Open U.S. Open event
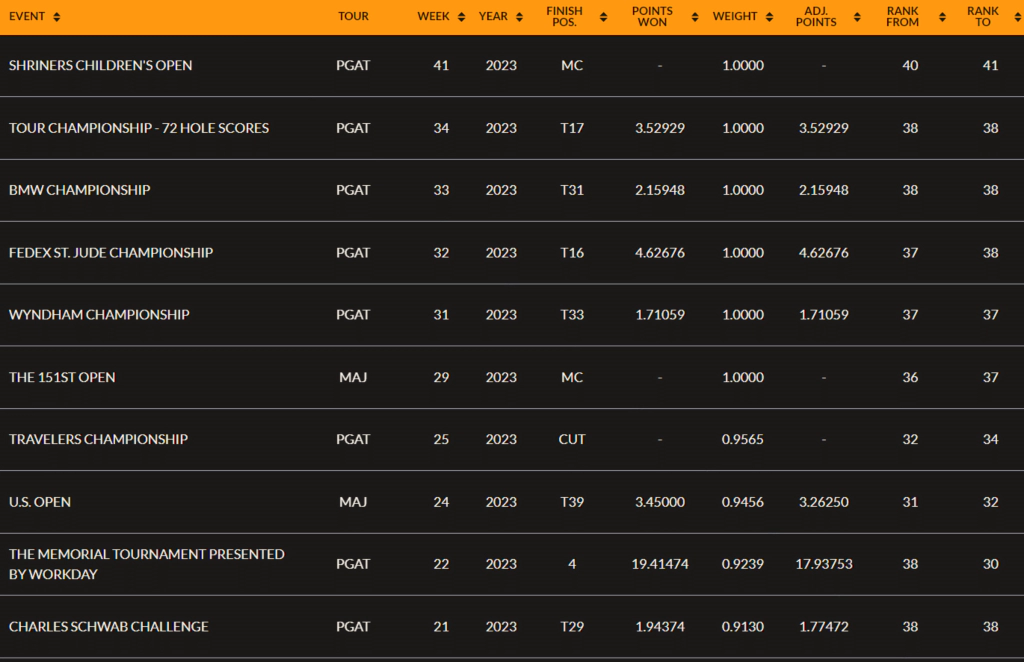 coord(40,502)
